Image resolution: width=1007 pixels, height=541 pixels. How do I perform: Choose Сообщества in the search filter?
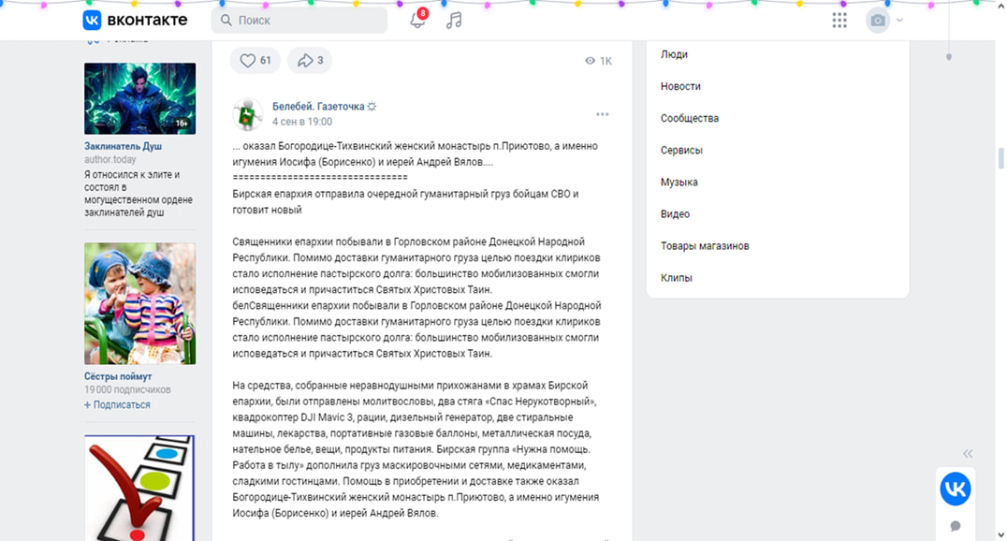point(689,119)
